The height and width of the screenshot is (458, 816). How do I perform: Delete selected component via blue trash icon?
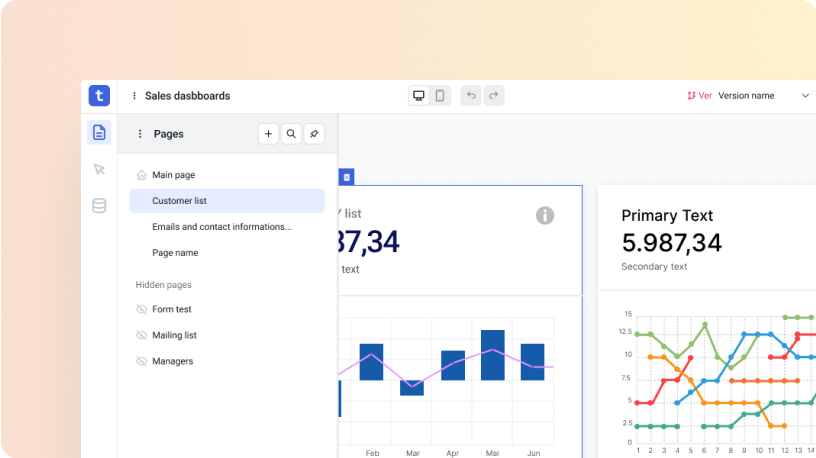pyautogui.click(x=347, y=177)
